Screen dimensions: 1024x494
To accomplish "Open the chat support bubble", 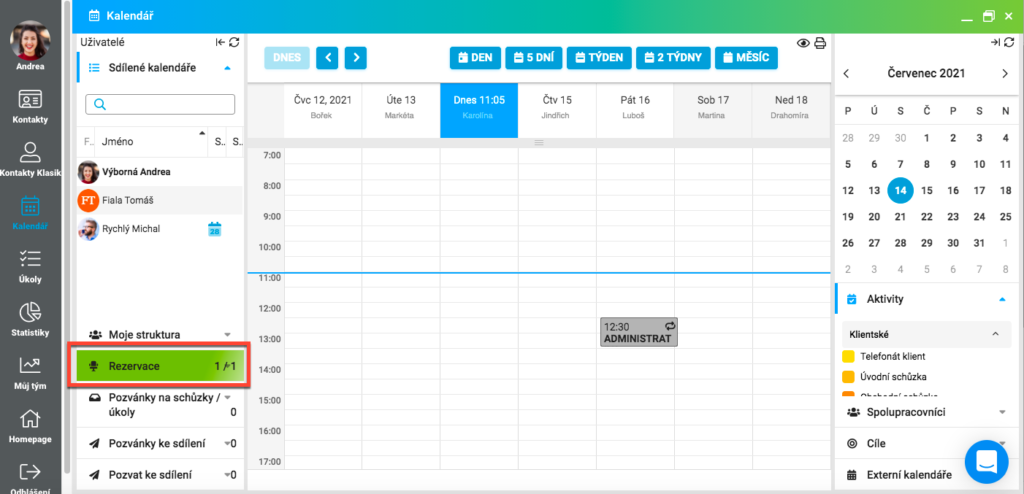I will tap(987, 463).
